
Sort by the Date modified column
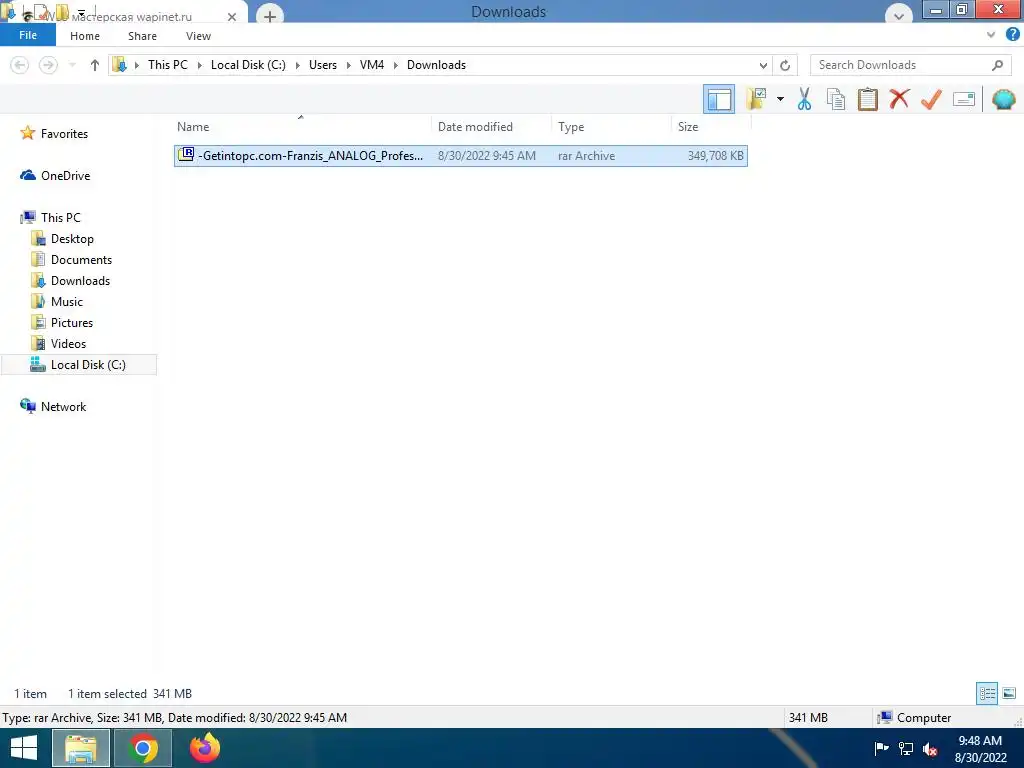(x=475, y=127)
